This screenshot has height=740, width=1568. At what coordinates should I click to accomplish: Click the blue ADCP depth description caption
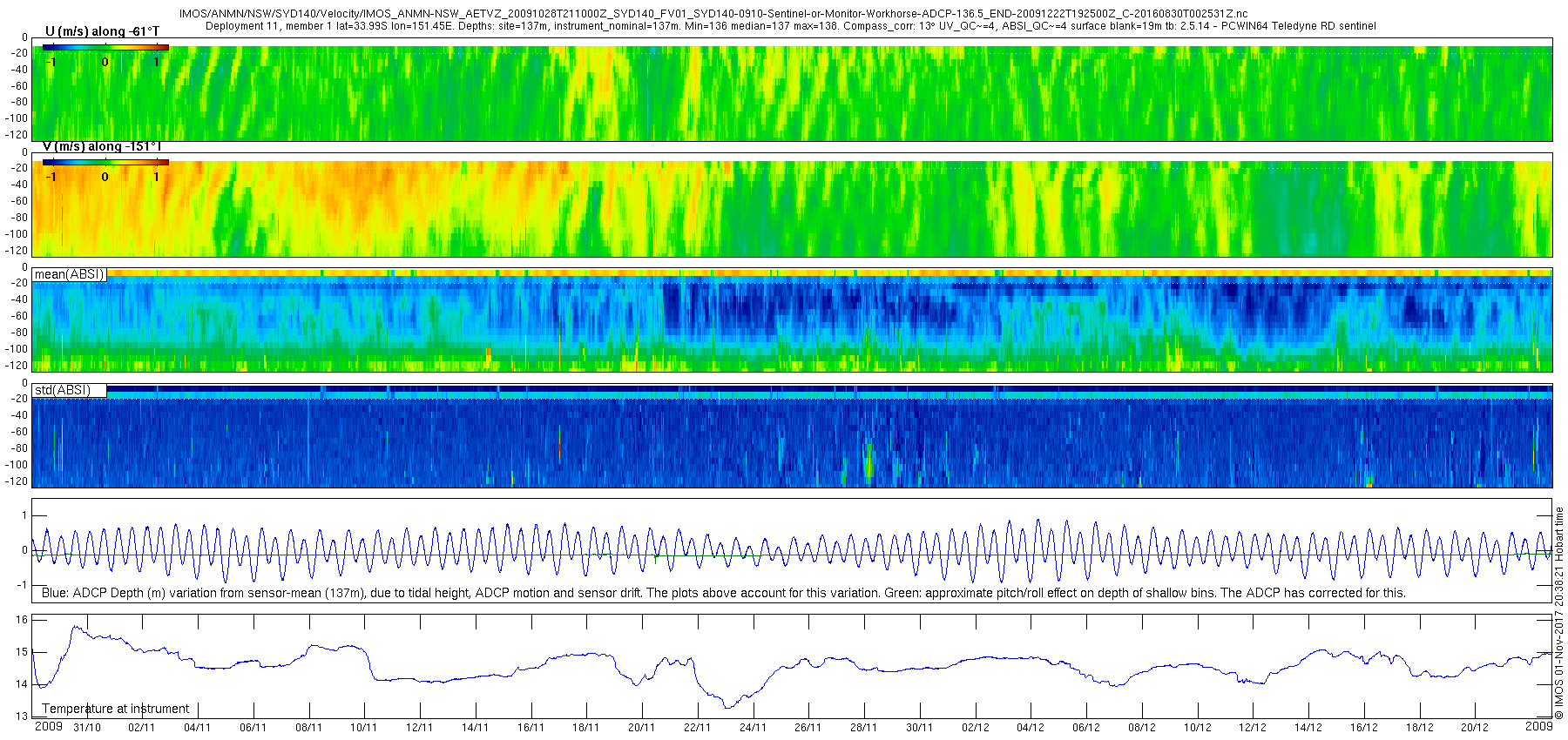click(x=724, y=593)
